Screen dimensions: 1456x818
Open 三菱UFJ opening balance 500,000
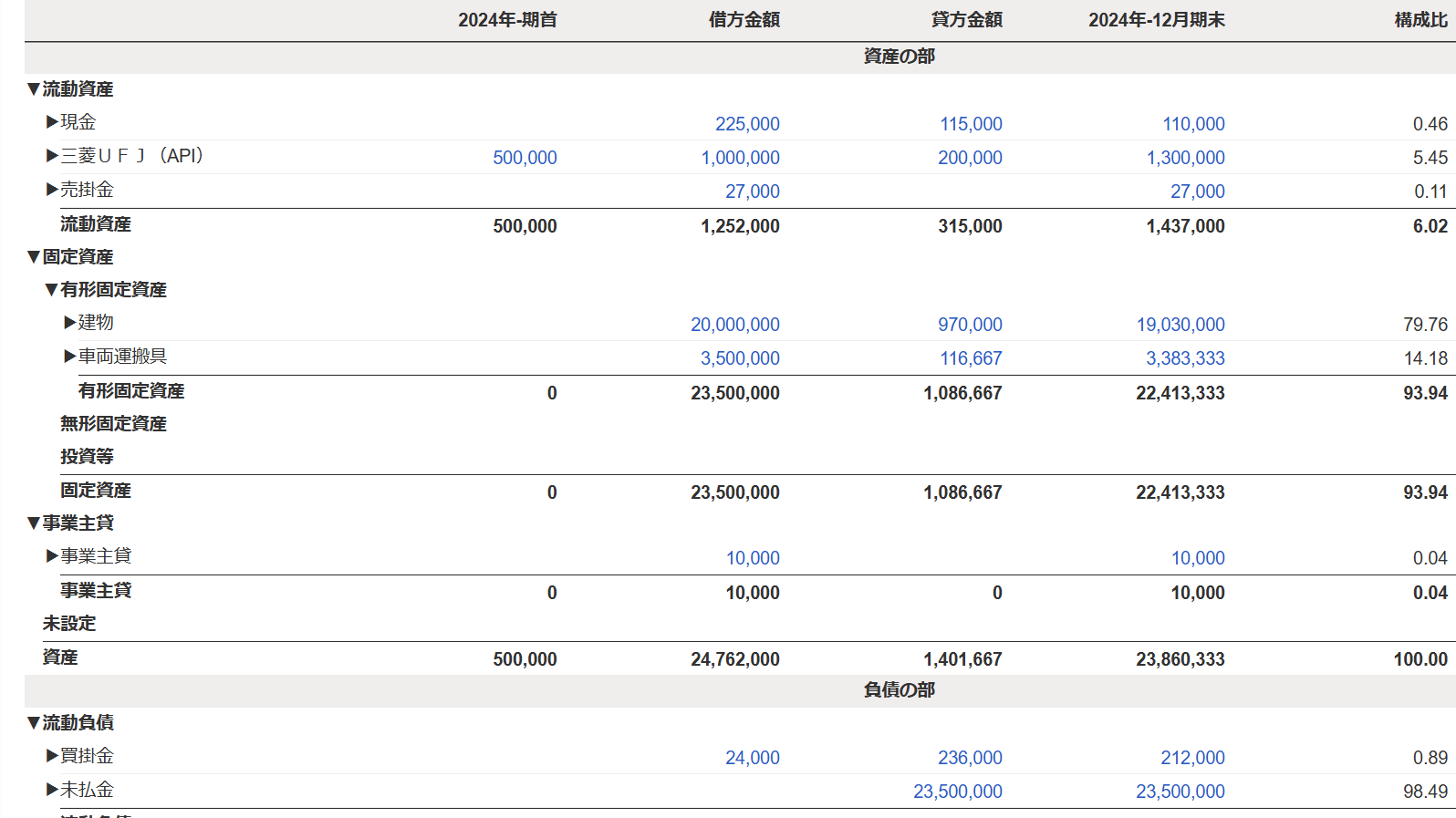(525, 158)
